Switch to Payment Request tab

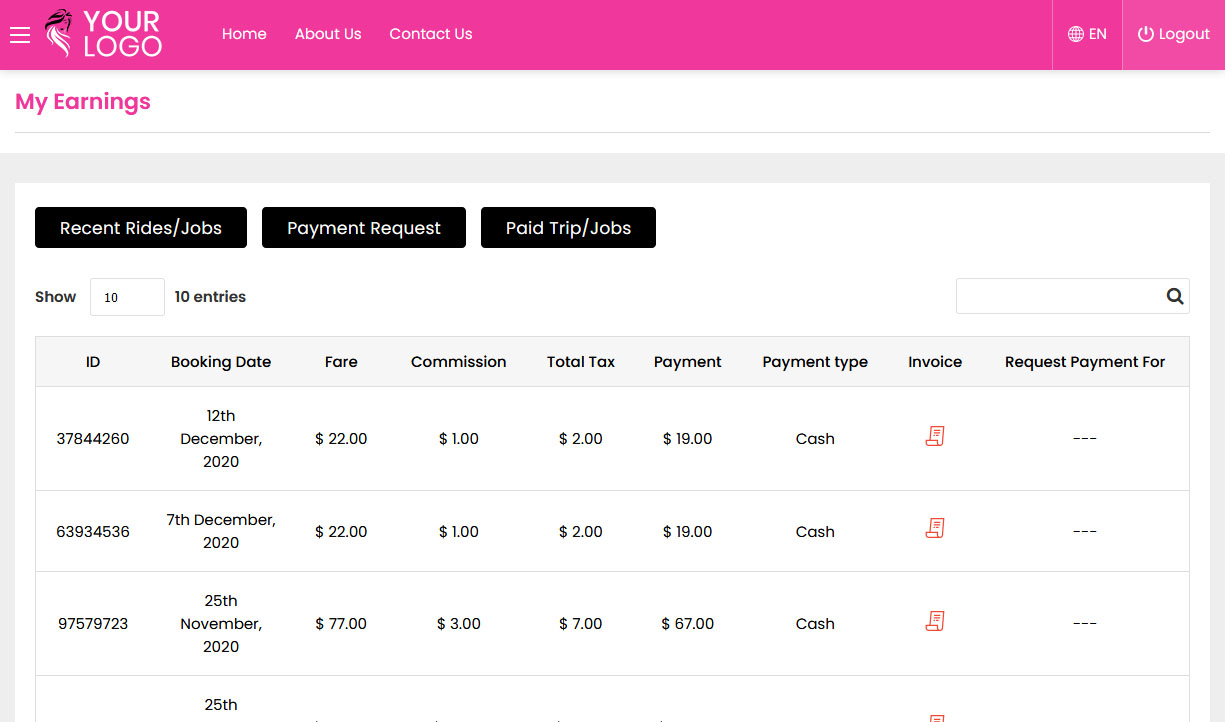point(364,228)
